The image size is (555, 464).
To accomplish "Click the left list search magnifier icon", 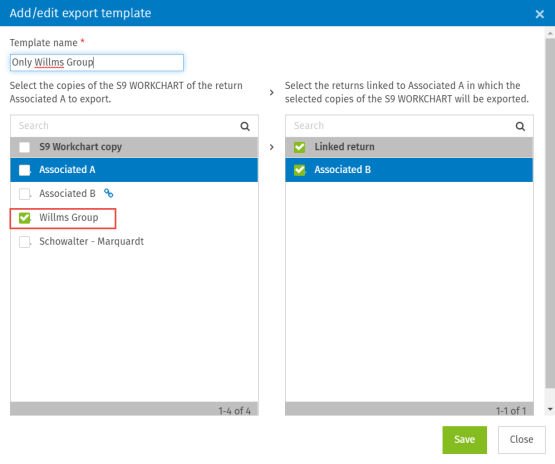I will point(245,126).
